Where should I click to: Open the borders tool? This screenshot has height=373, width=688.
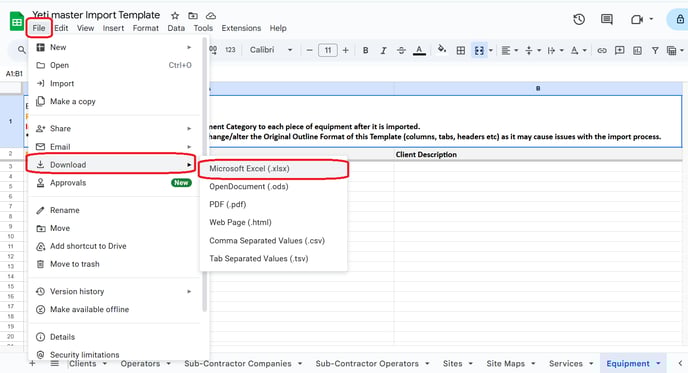point(461,50)
